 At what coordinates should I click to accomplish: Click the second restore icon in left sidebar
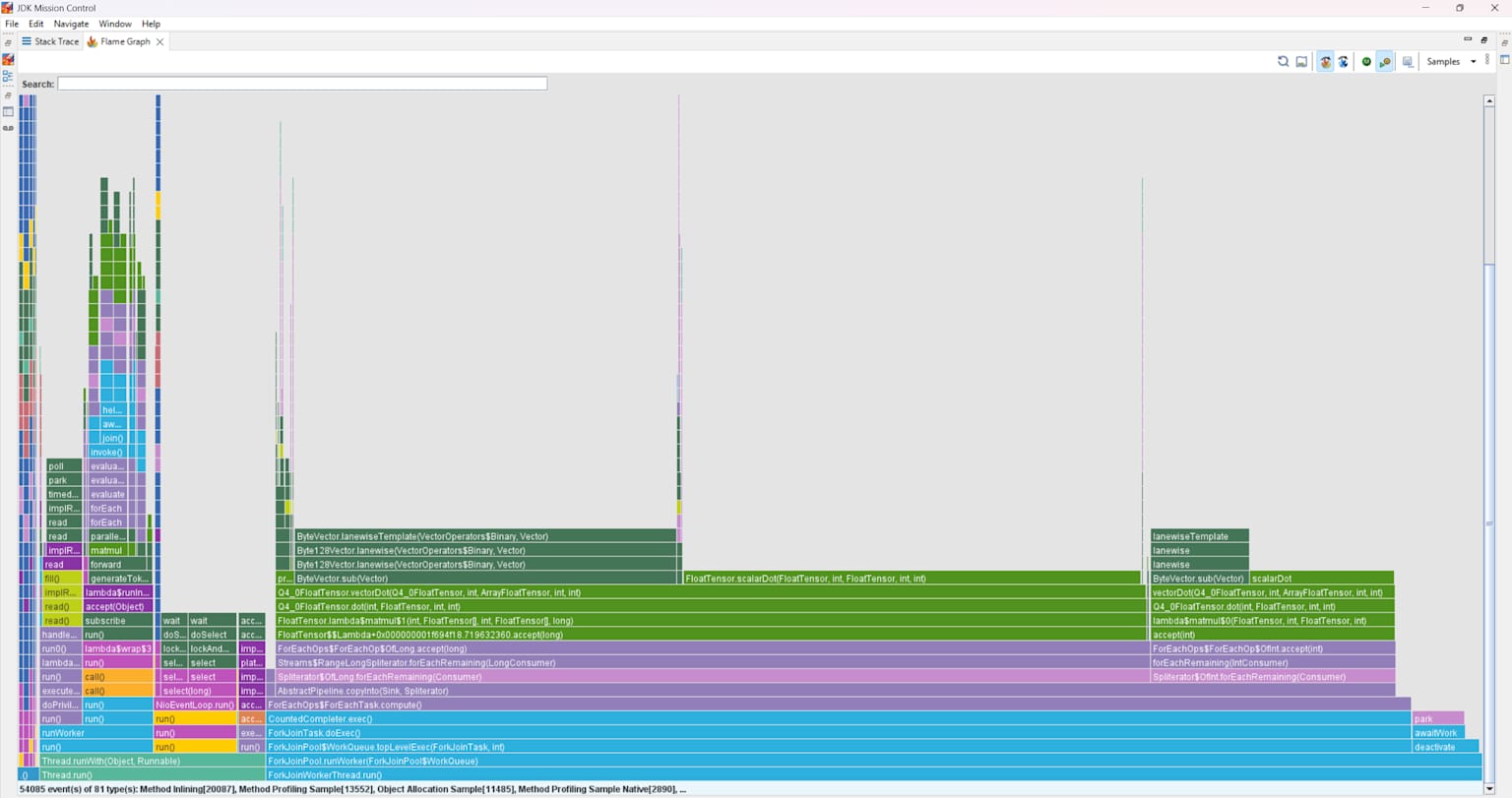[x=8, y=95]
